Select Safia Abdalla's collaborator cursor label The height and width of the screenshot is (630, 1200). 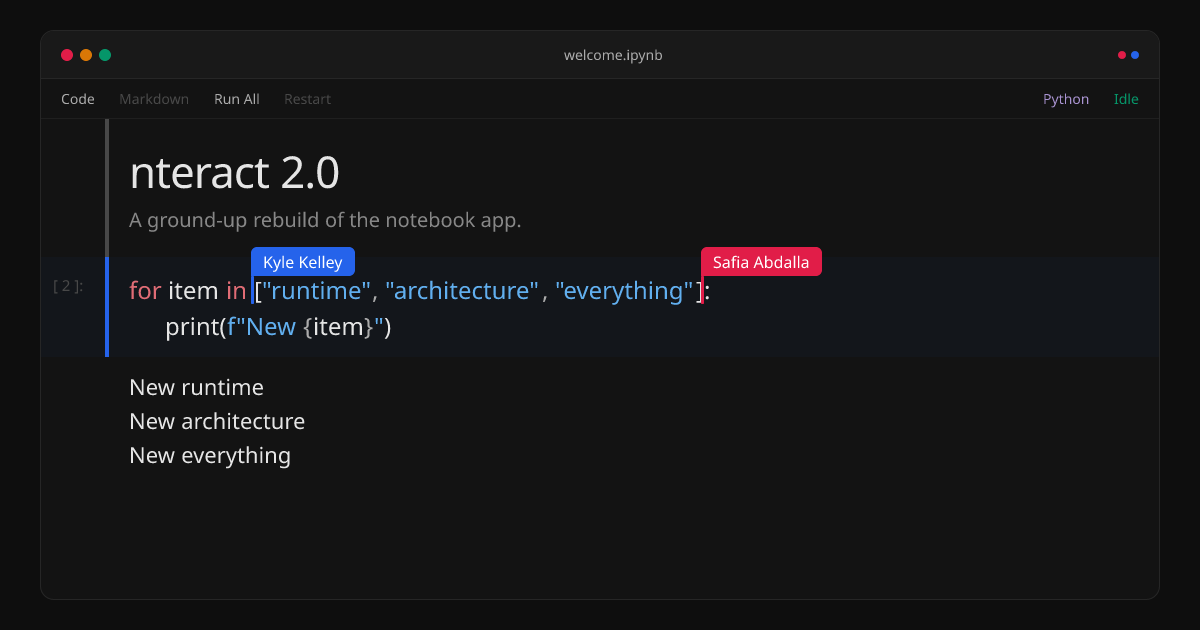[x=761, y=261]
